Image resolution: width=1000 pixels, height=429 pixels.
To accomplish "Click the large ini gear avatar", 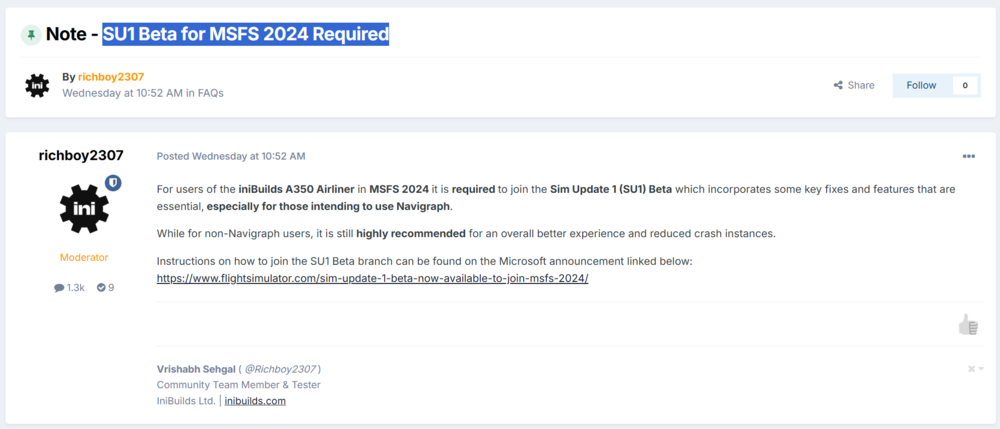I will [84, 208].
